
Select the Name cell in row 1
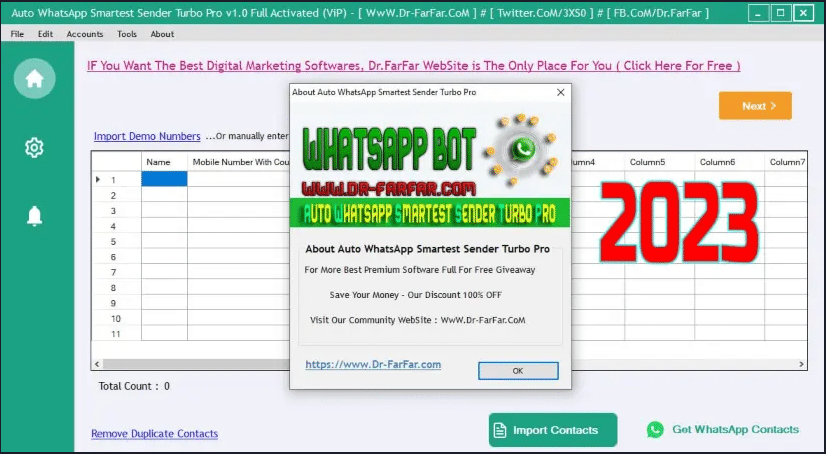pyautogui.click(x=164, y=179)
